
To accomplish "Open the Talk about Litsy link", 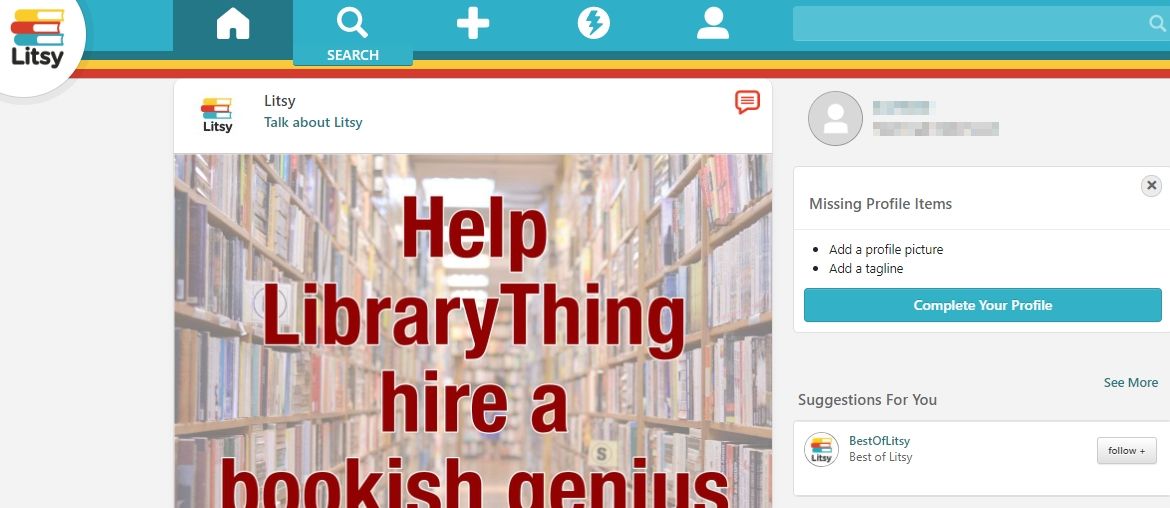I will click(x=313, y=122).
